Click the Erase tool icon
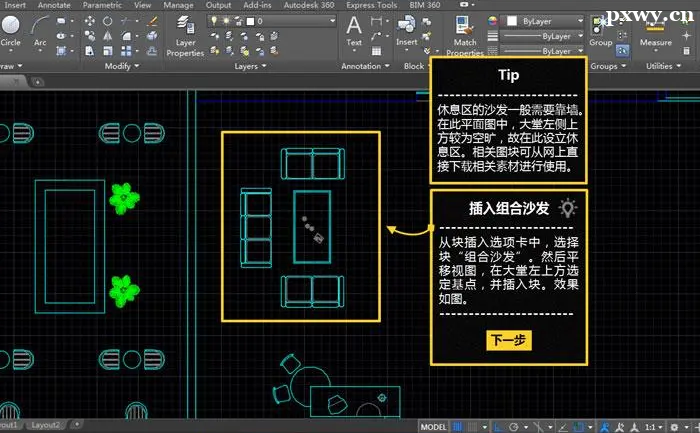 153,21
